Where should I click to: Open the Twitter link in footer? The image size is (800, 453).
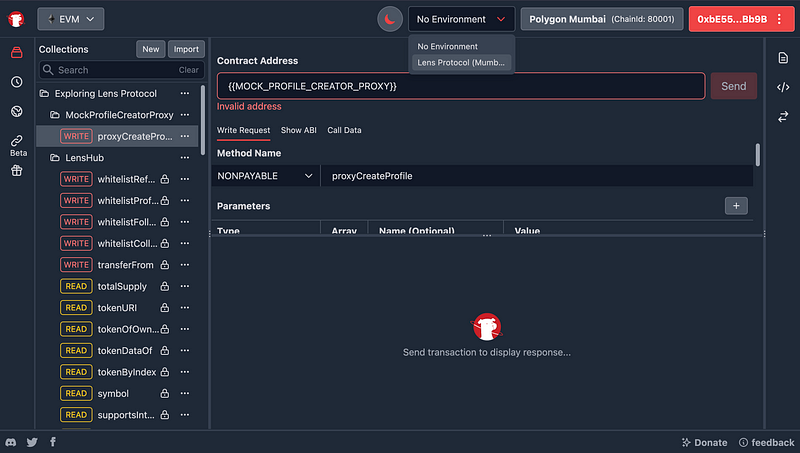coord(32,442)
